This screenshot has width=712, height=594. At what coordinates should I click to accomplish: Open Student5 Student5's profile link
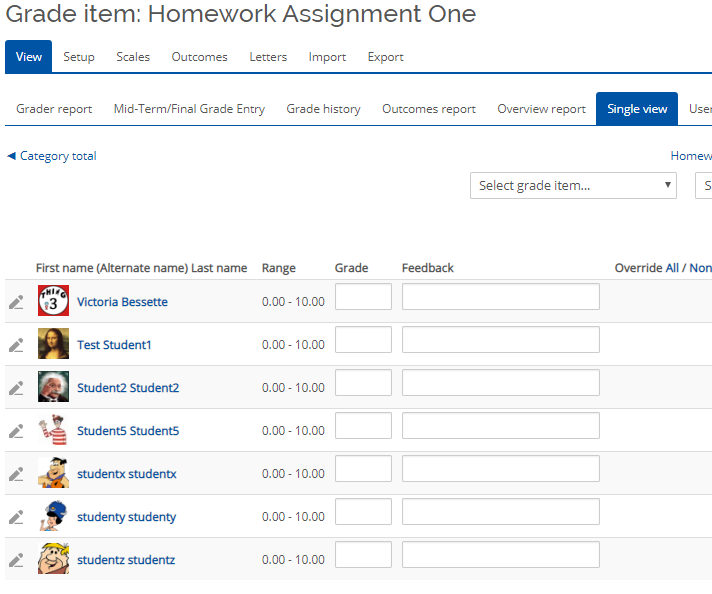click(x=128, y=431)
